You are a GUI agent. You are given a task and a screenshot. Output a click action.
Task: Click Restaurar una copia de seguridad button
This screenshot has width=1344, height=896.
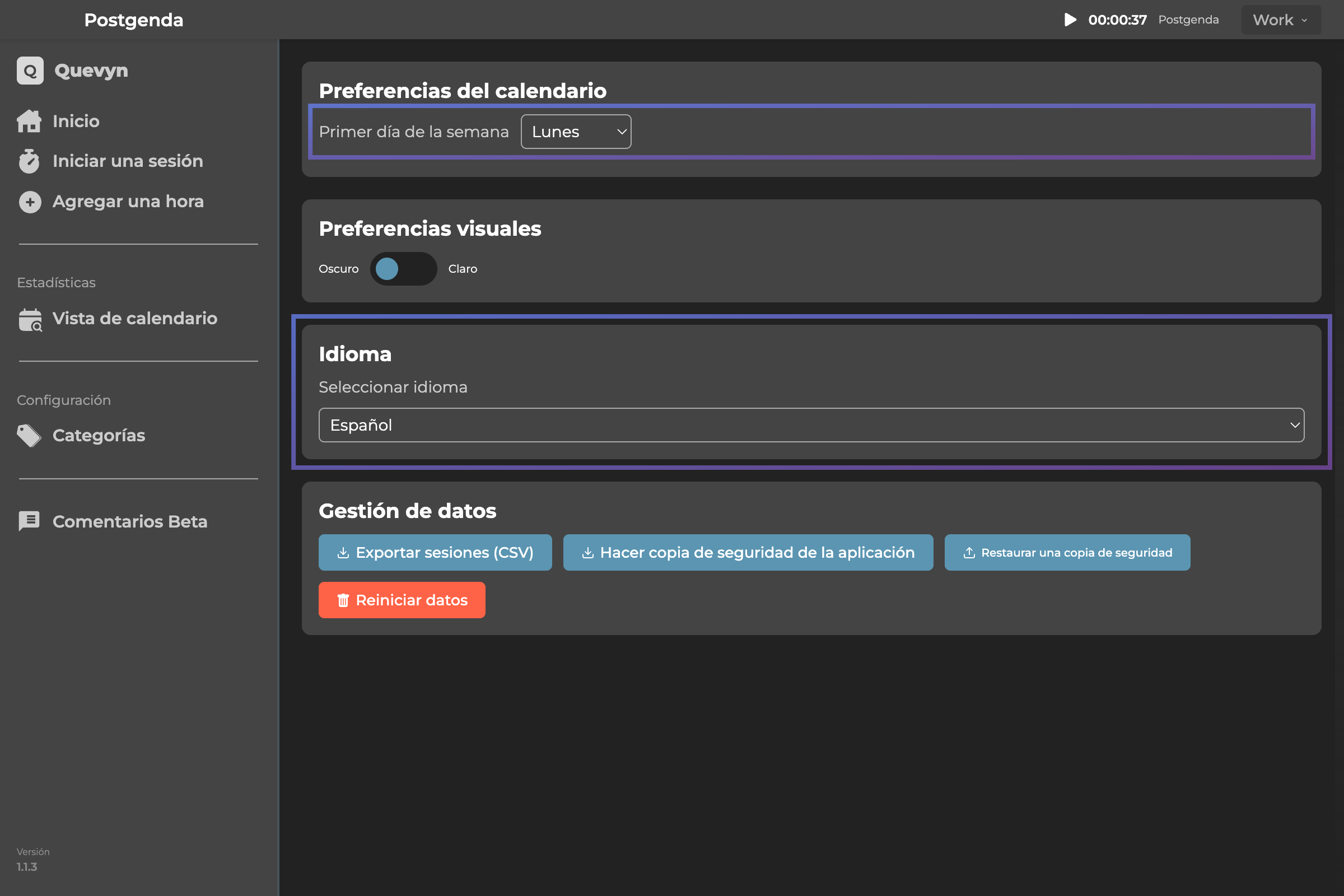tap(1067, 553)
